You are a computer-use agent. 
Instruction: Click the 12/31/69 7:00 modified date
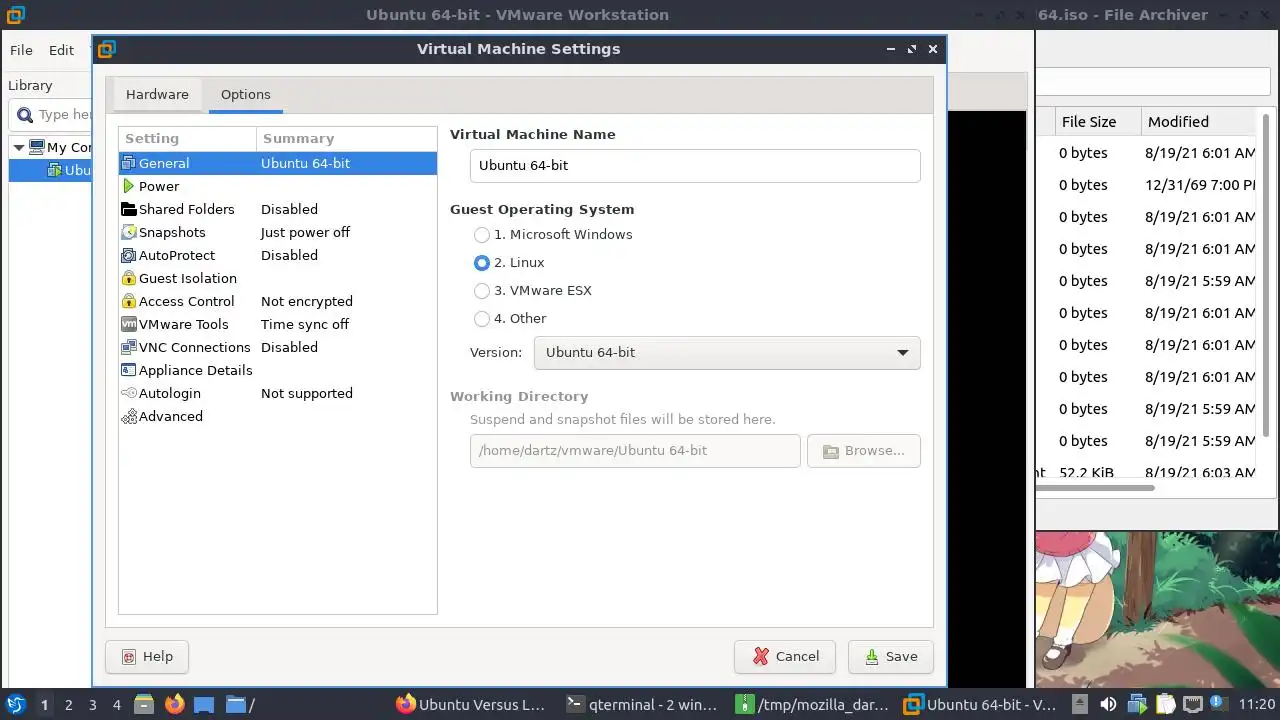pyautogui.click(x=1200, y=185)
